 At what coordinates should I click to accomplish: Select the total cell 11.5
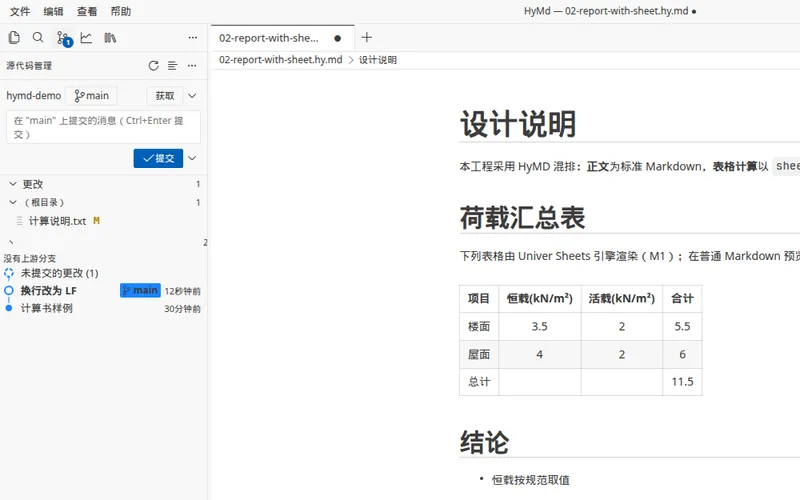click(682, 382)
